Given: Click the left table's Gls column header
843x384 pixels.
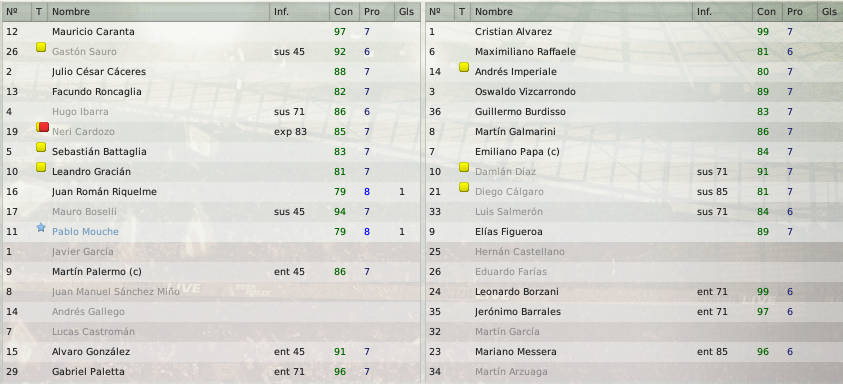Looking at the screenshot, I should (406, 11).
